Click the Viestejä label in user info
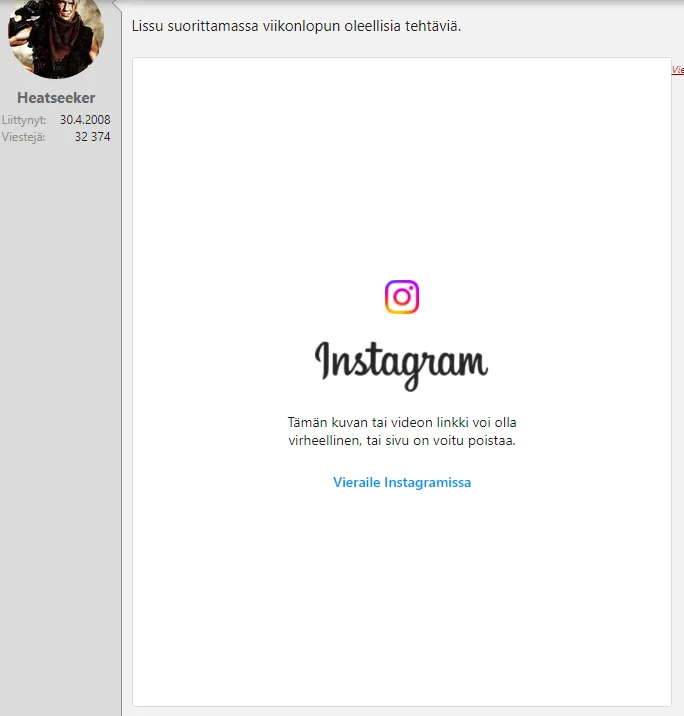This screenshot has width=684, height=716. point(24,137)
